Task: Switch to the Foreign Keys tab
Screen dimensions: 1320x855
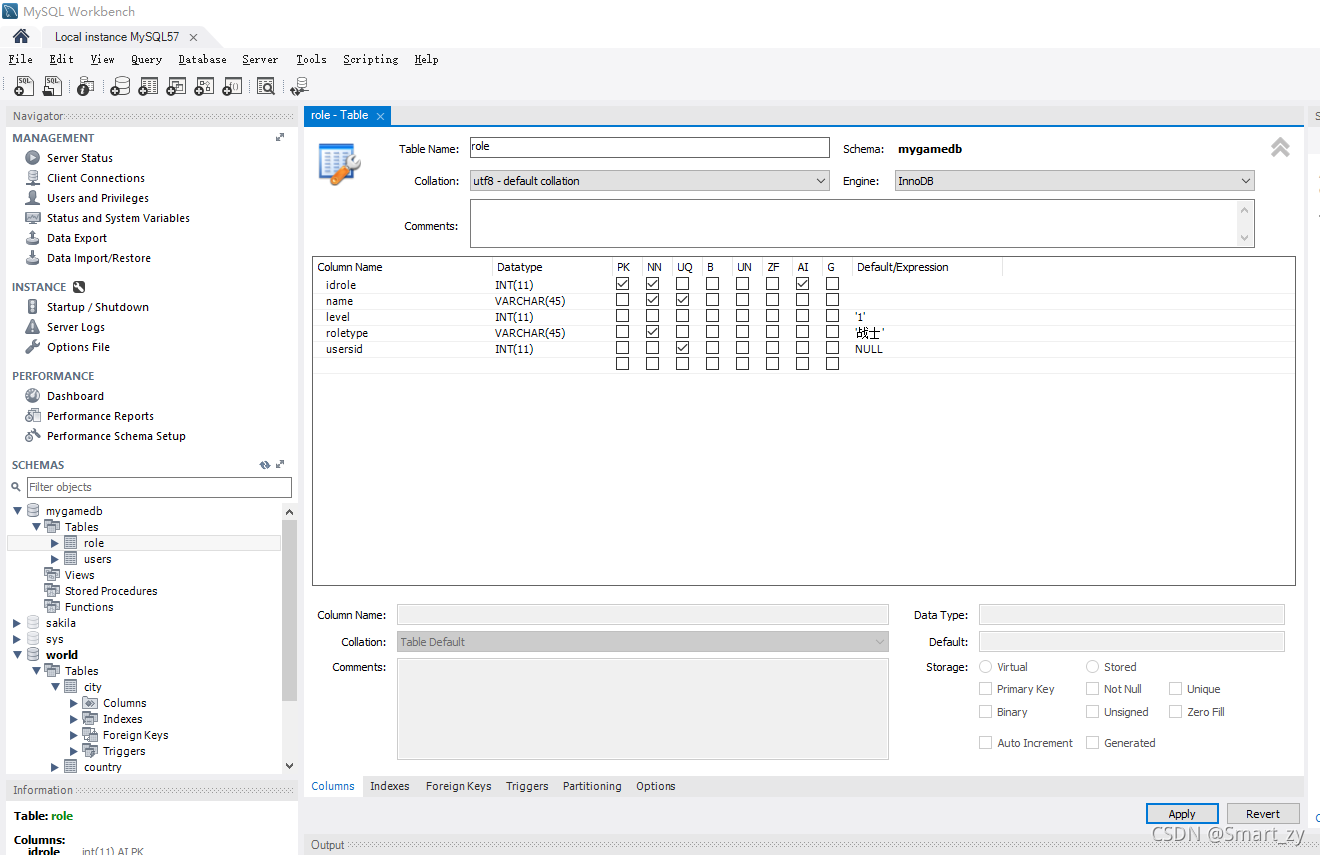Action: [x=458, y=786]
